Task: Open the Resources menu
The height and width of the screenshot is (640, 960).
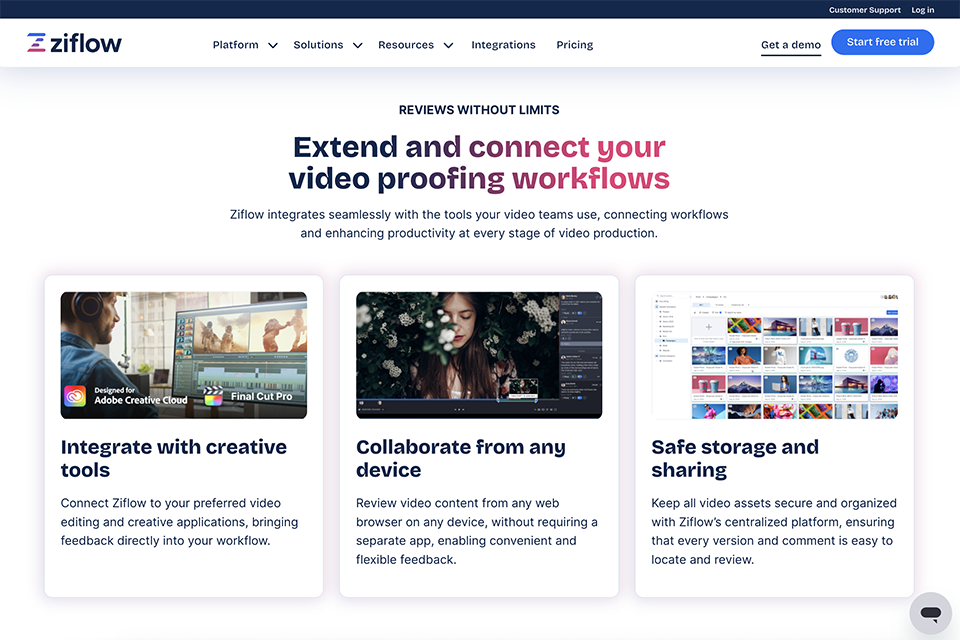Action: coord(406,45)
